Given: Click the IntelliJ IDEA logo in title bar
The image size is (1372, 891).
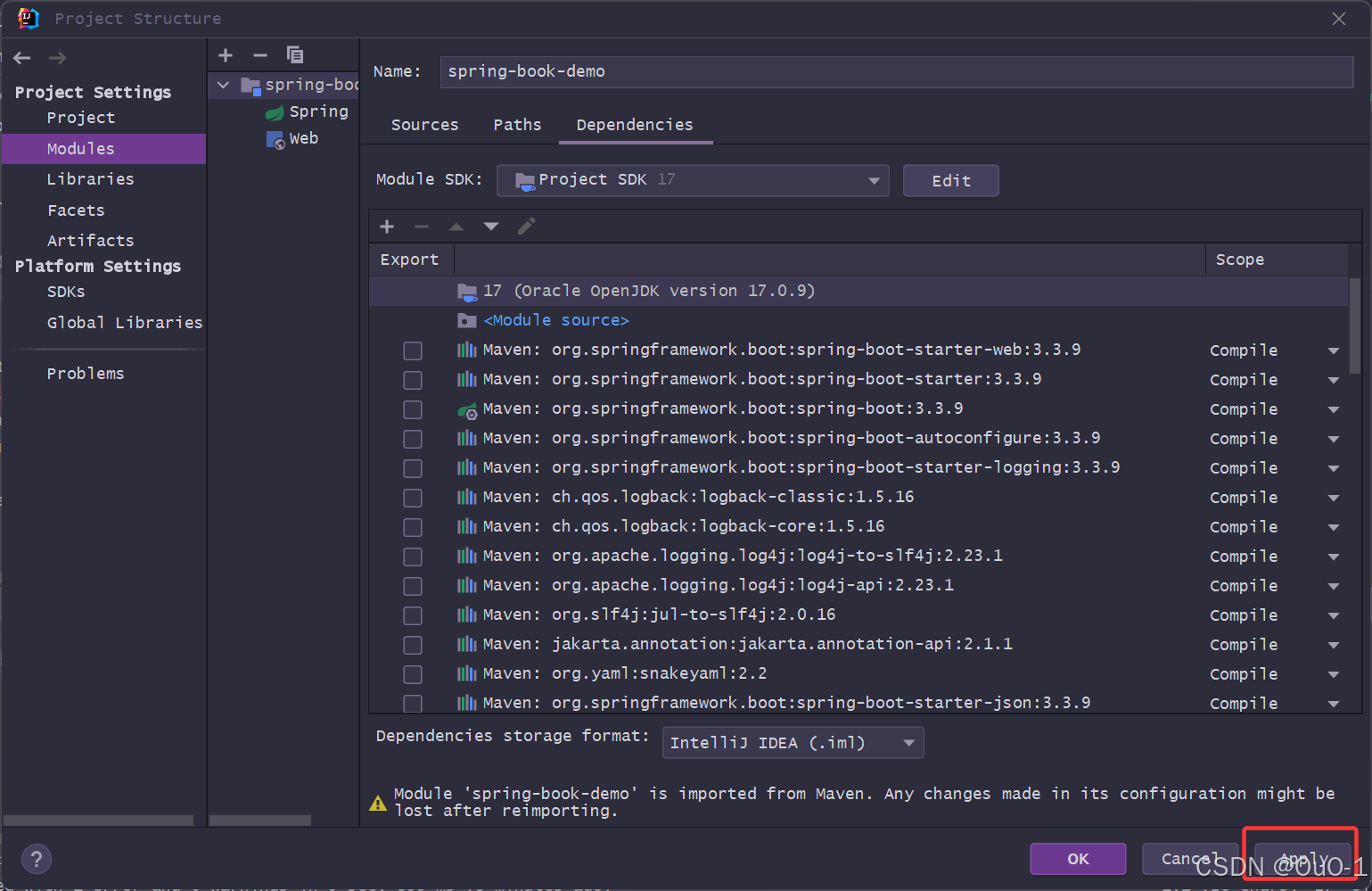Looking at the screenshot, I should pos(29,18).
